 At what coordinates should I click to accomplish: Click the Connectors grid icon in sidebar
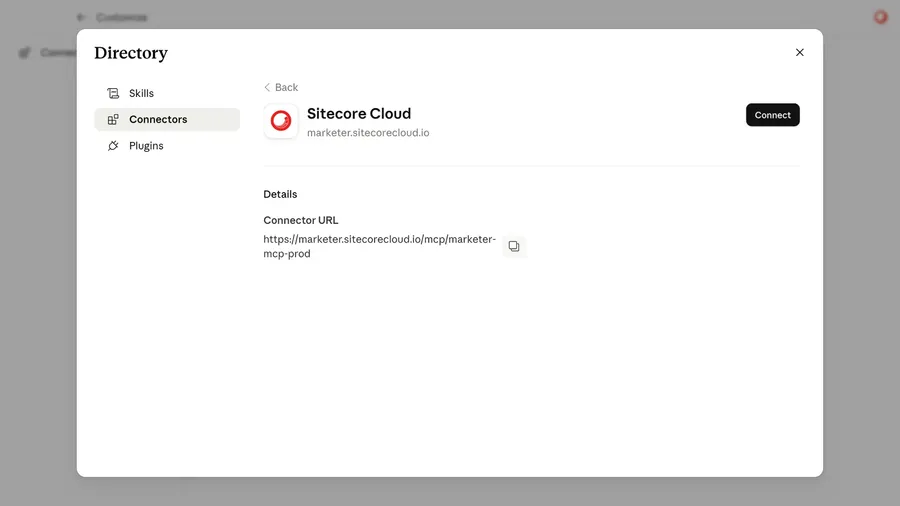coord(113,119)
